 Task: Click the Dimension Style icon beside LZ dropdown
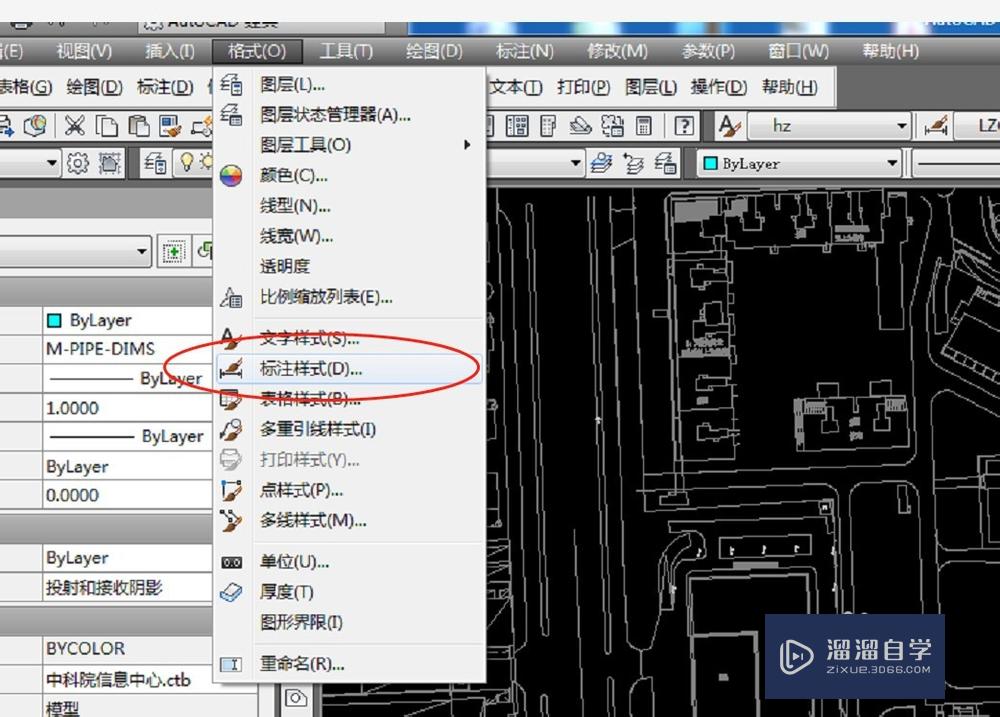click(x=935, y=126)
